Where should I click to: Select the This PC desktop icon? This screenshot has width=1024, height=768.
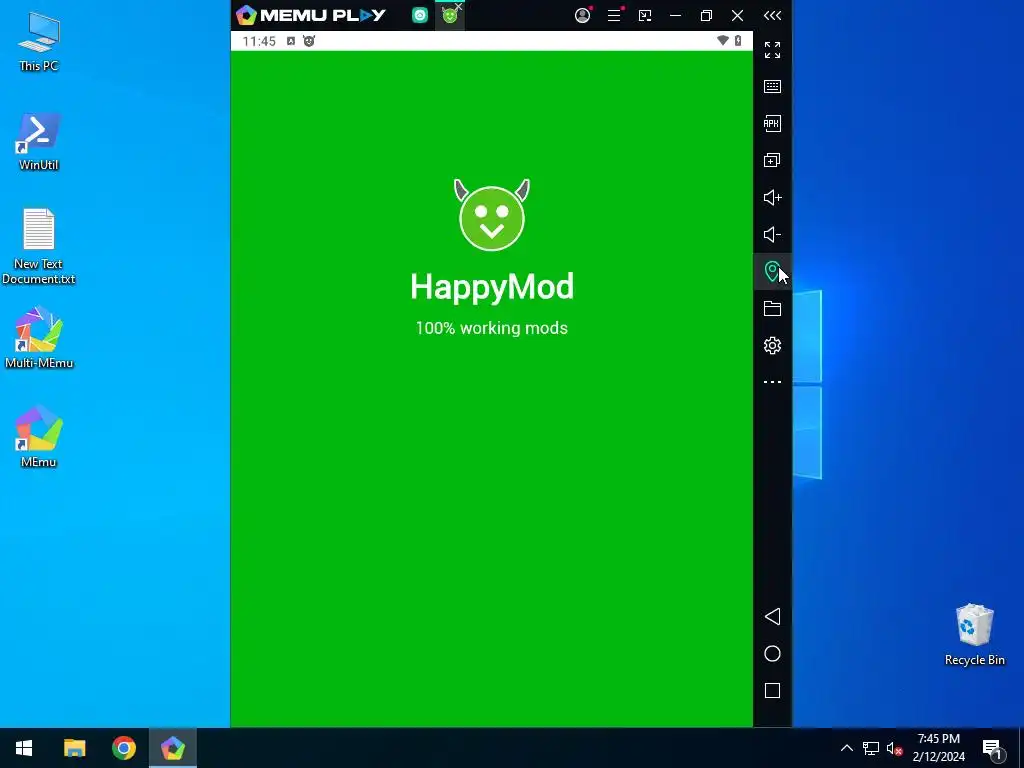click(39, 42)
